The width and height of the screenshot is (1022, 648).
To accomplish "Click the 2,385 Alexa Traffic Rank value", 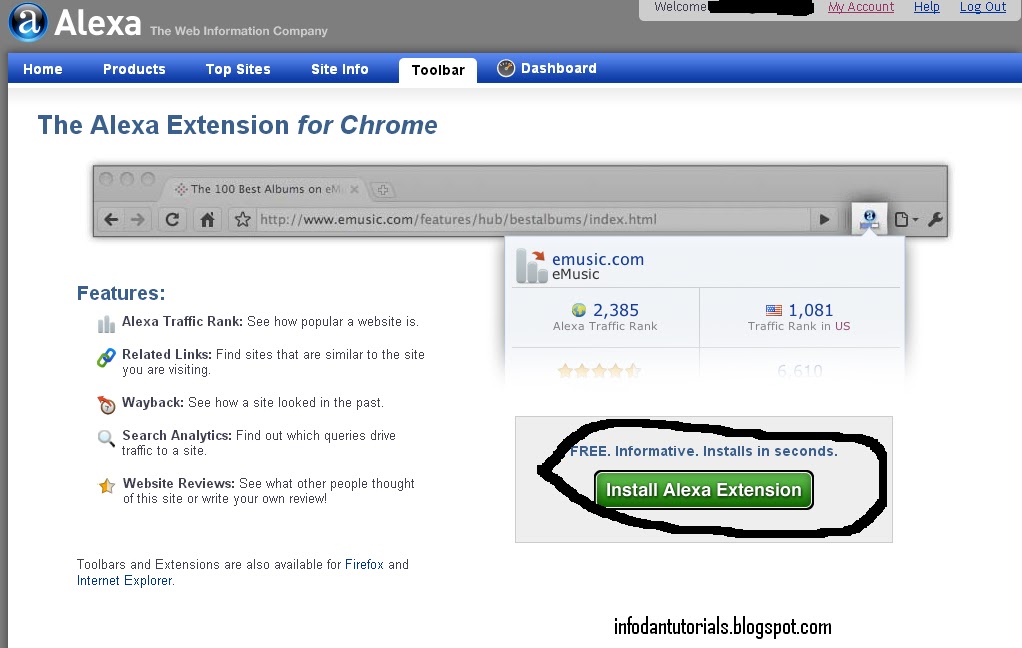I will (x=615, y=310).
